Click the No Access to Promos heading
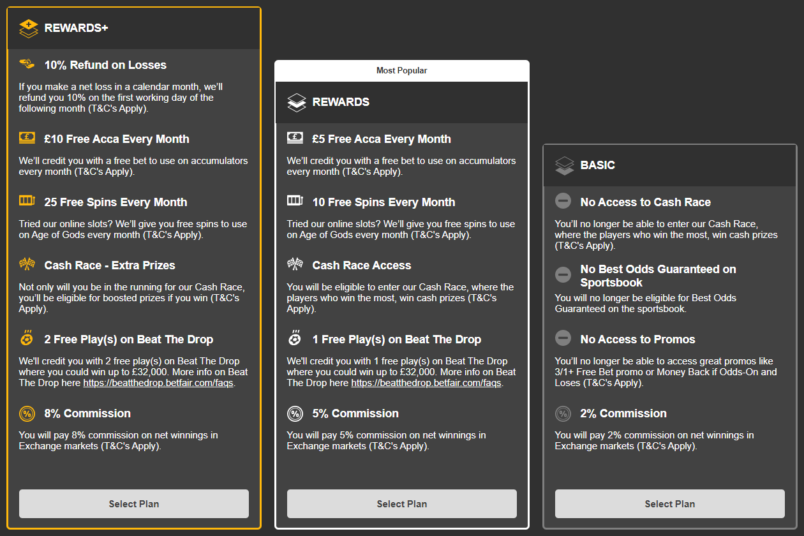 tap(637, 340)
